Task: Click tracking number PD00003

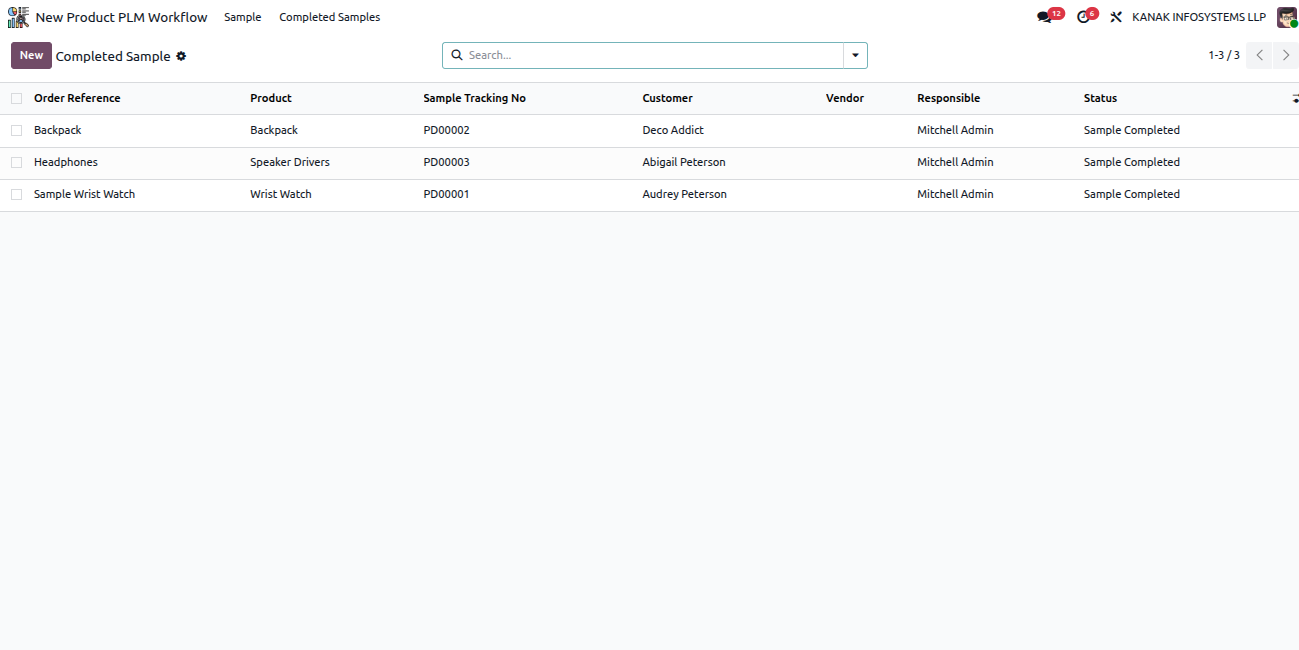Action: click(x=447, y=162)
